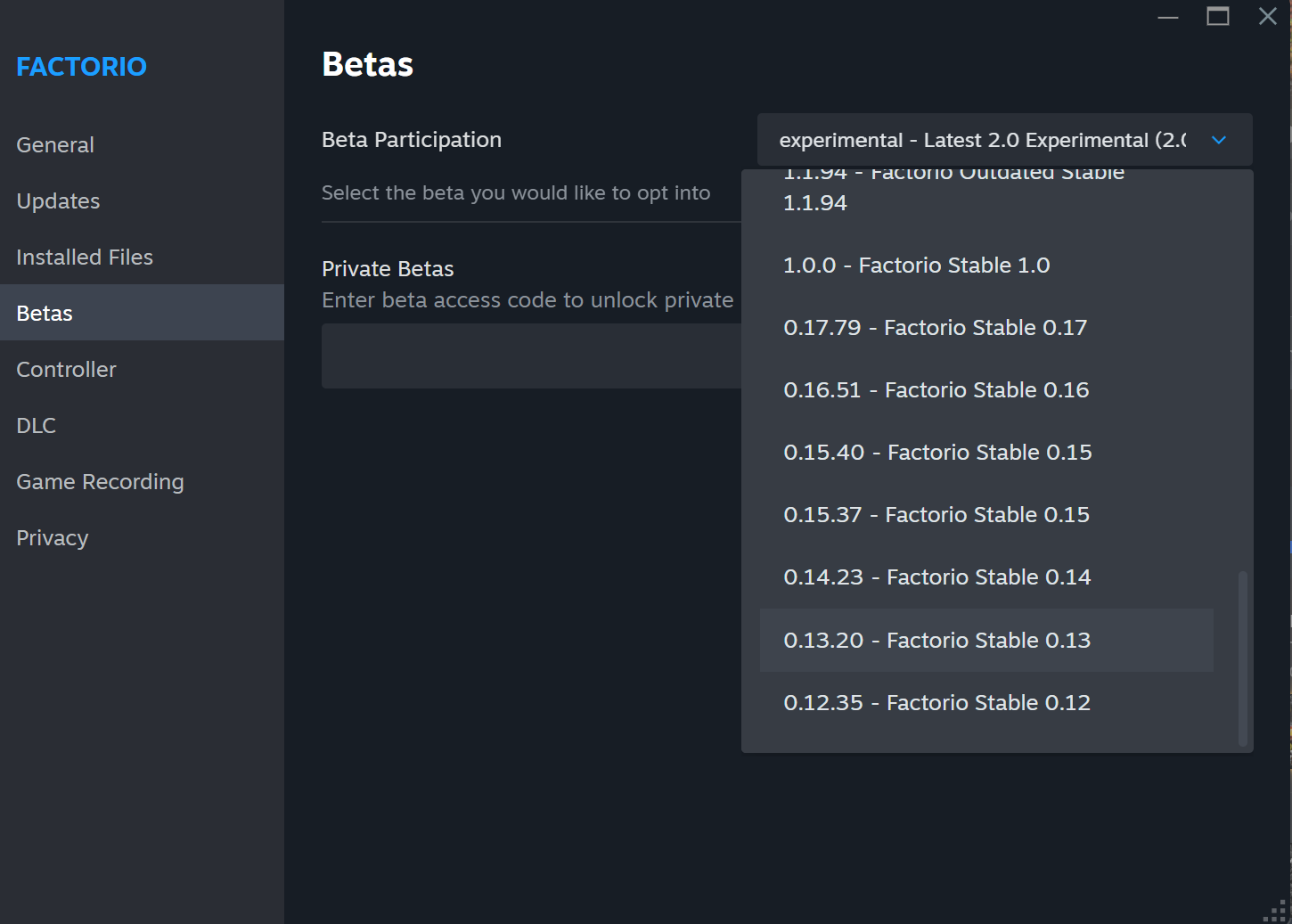Screen dimensions: 1292x924
Task: Click the window resize grip icon
Action: coord(1275,911)
